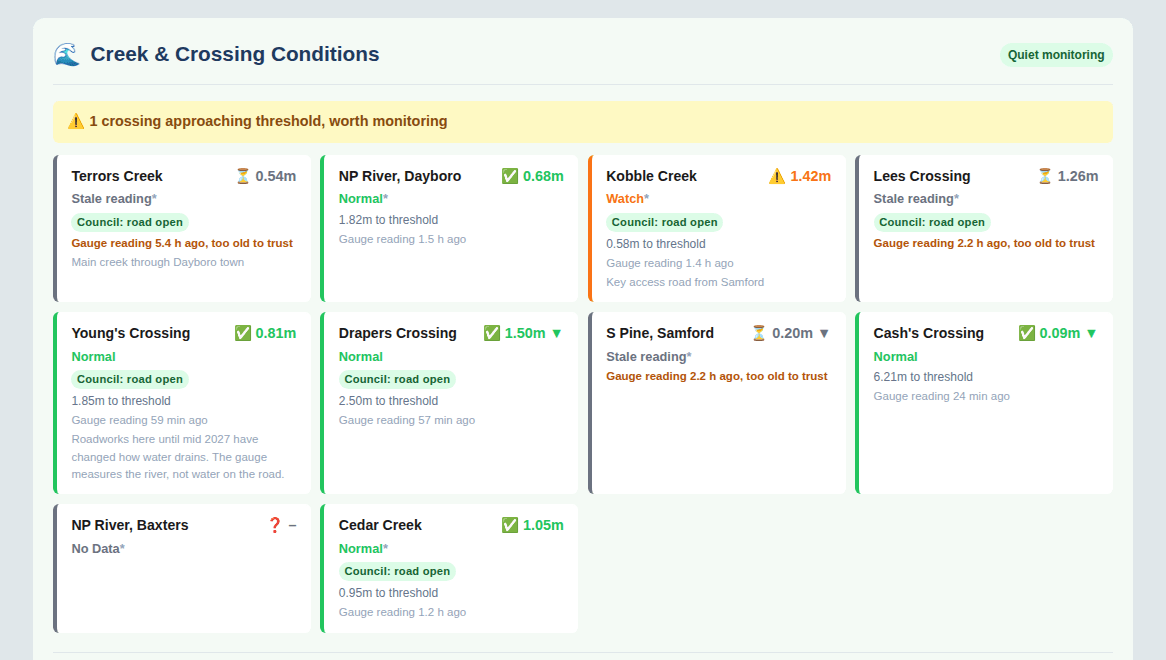Screen dimensions: 1166x660
Task: Click the Council: road open badge on Terrors Creek
Action: [x=130, y=222]
